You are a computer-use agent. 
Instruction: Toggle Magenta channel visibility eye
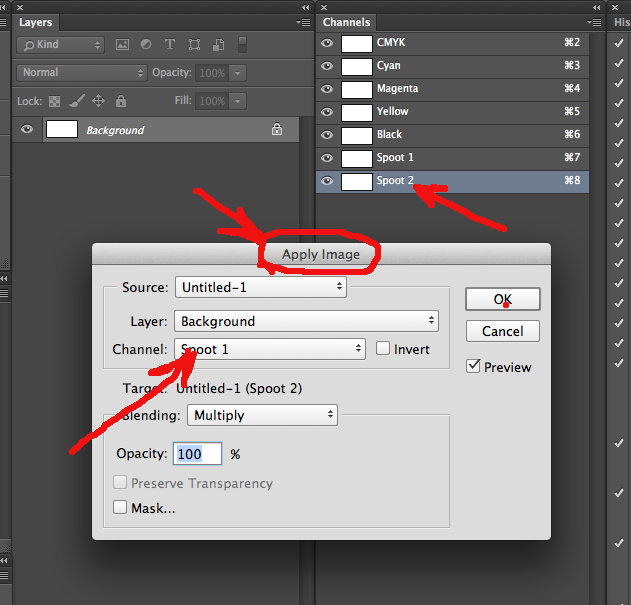[327, 89]
